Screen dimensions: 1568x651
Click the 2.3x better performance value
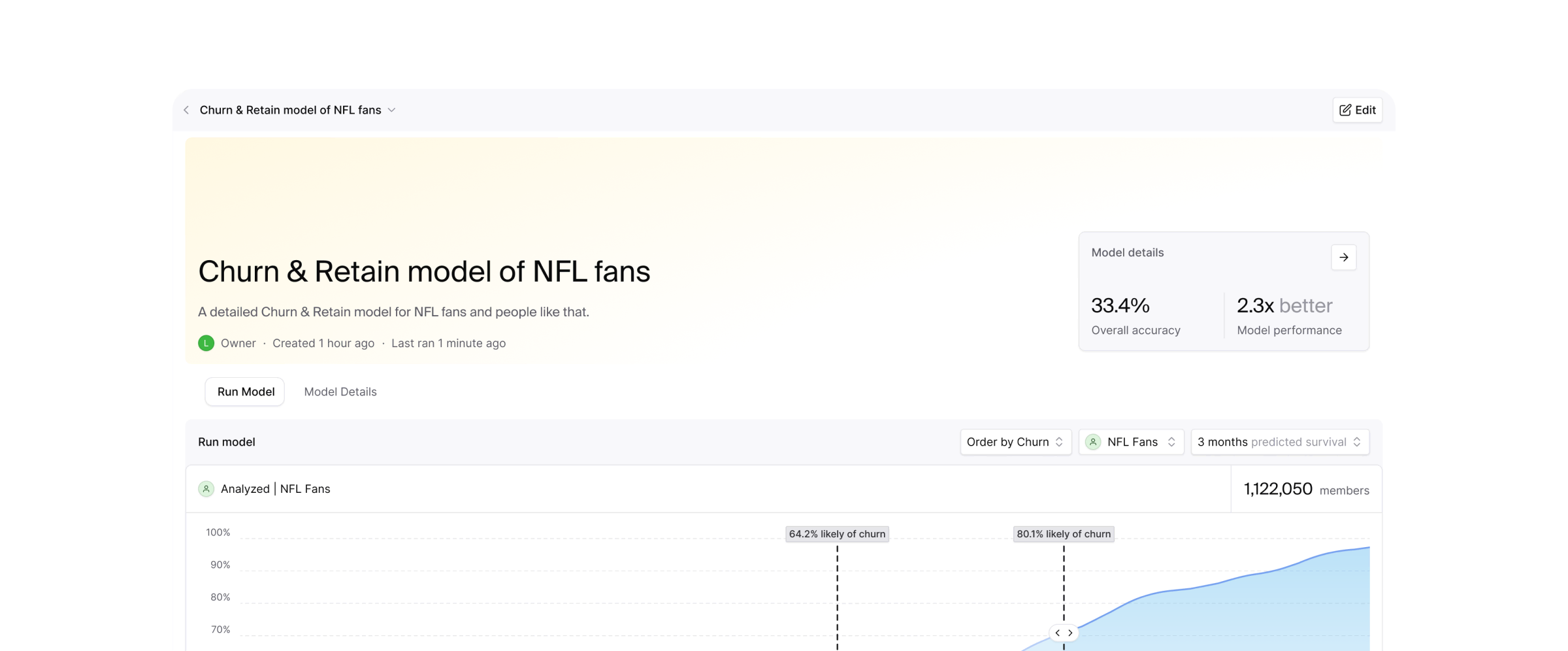tap(1284, 305)
